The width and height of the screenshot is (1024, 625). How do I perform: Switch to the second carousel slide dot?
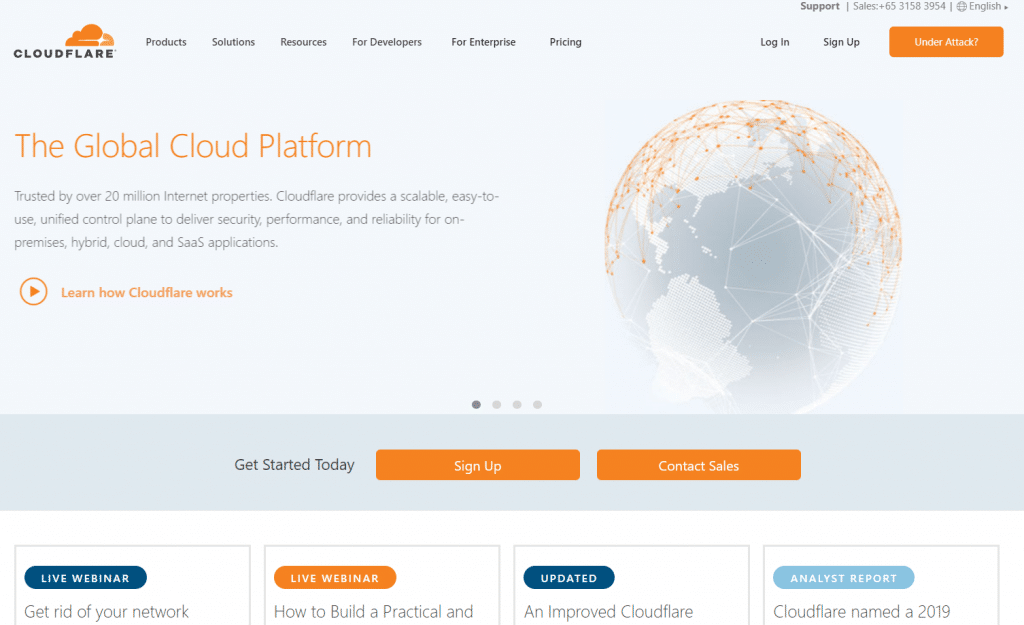click(496, 405)
